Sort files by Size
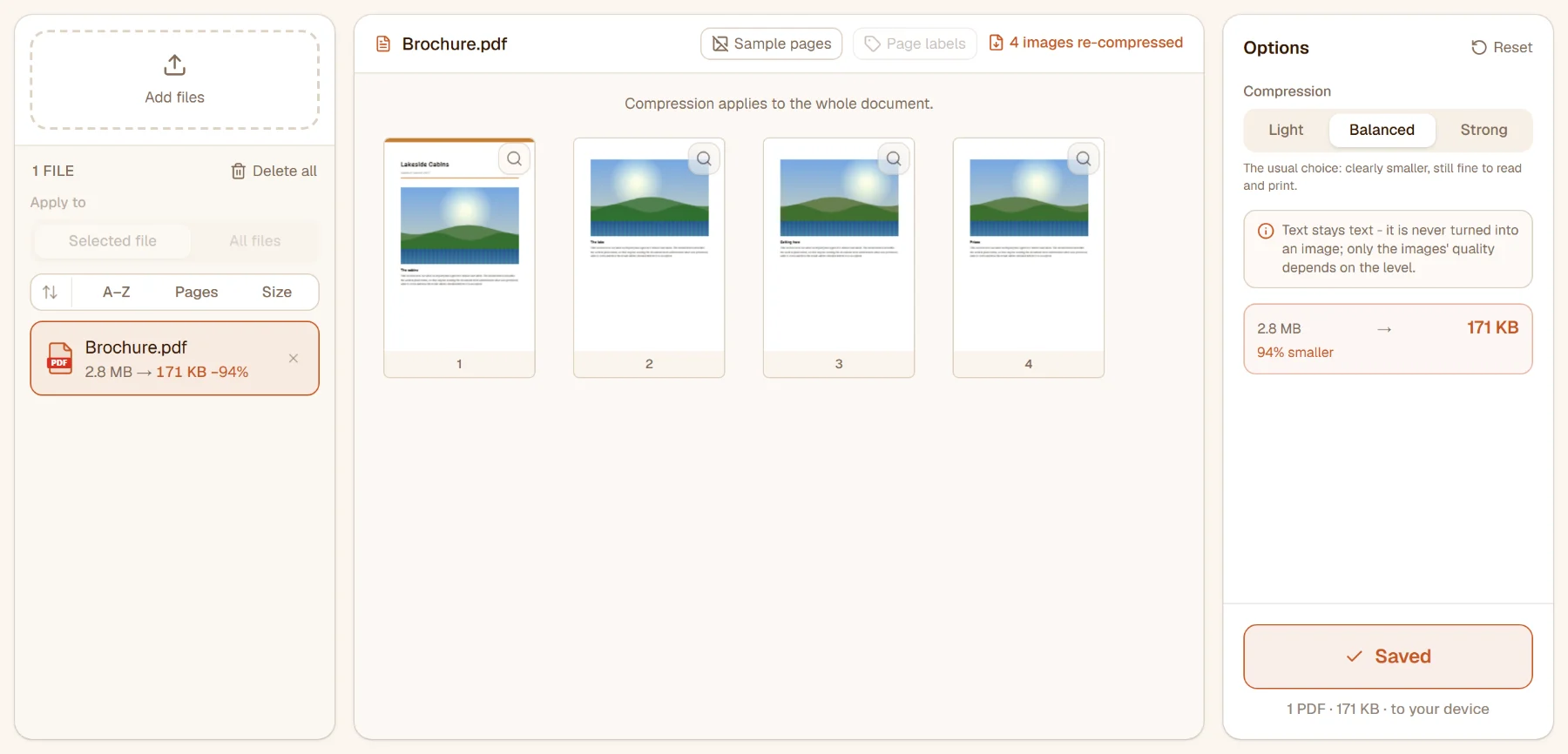 pyautogui.click(x=277, y=293)
